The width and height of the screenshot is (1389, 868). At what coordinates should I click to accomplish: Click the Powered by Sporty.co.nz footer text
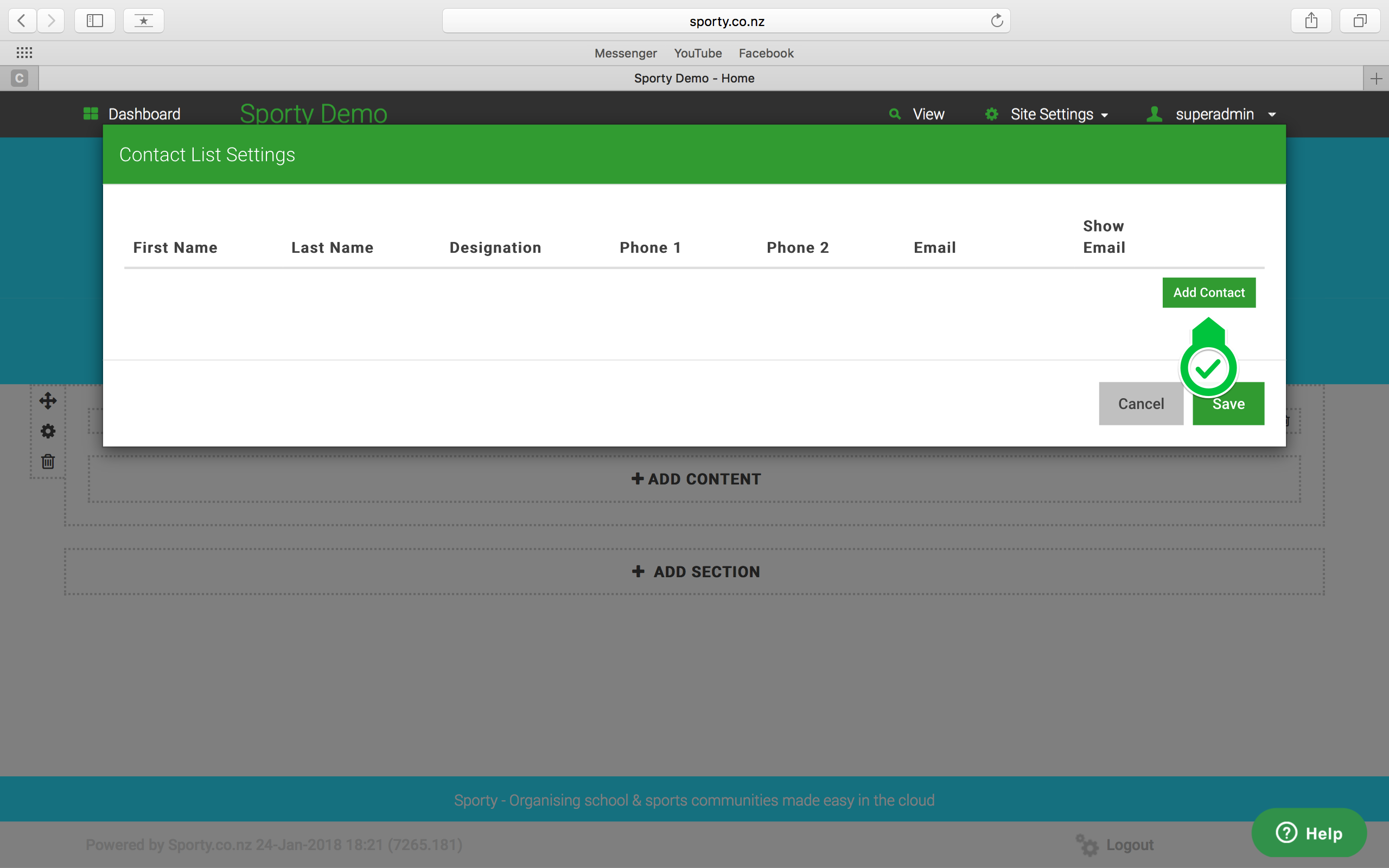274,845
